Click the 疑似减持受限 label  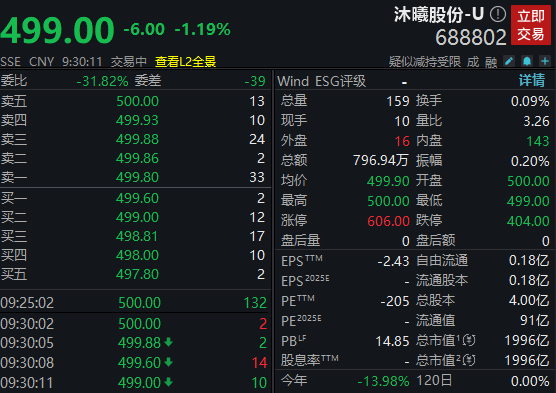[x=424, y=62]
